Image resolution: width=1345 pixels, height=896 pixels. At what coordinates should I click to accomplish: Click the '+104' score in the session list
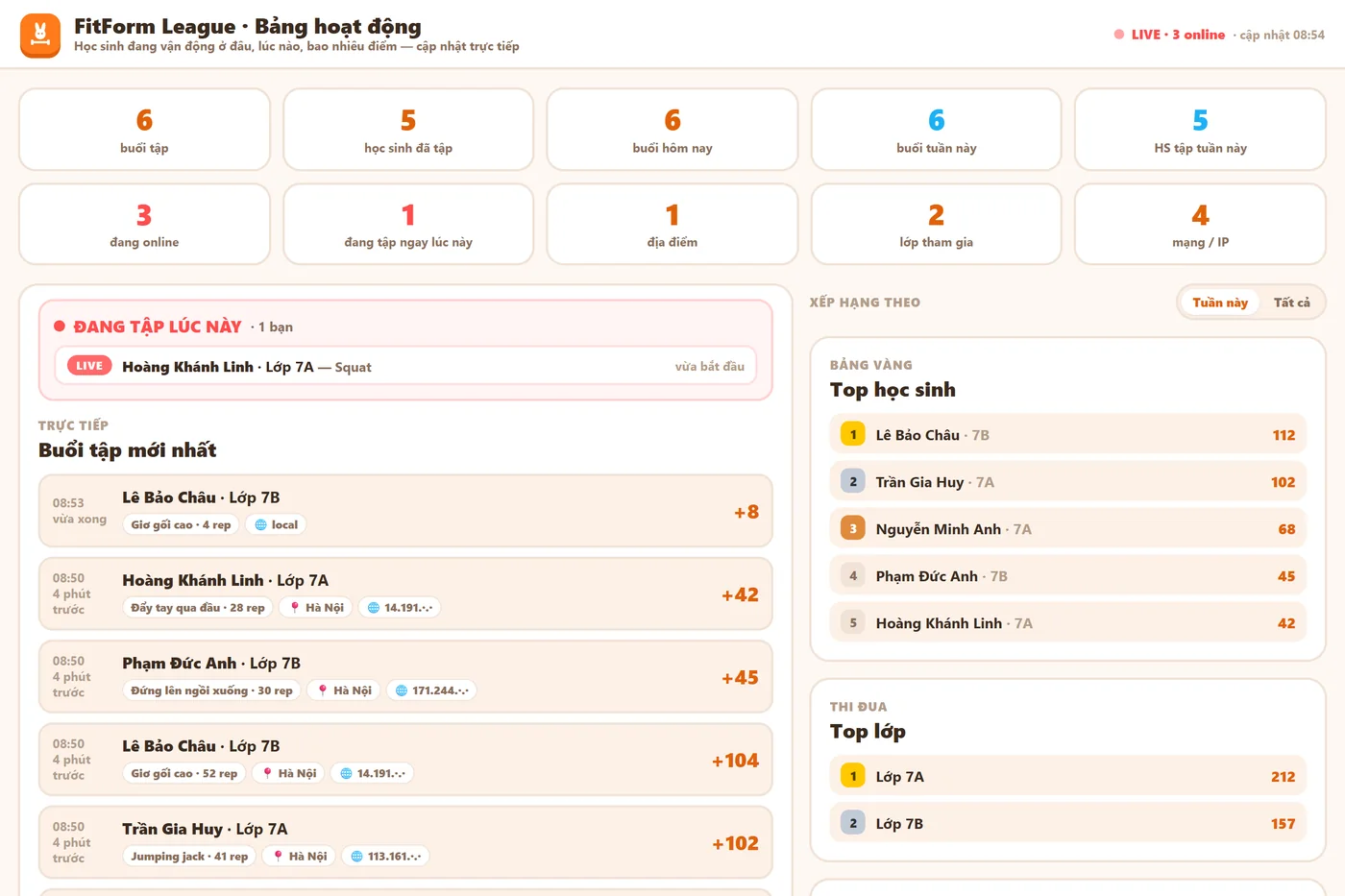pyautogui.click(x=735, y=761)
